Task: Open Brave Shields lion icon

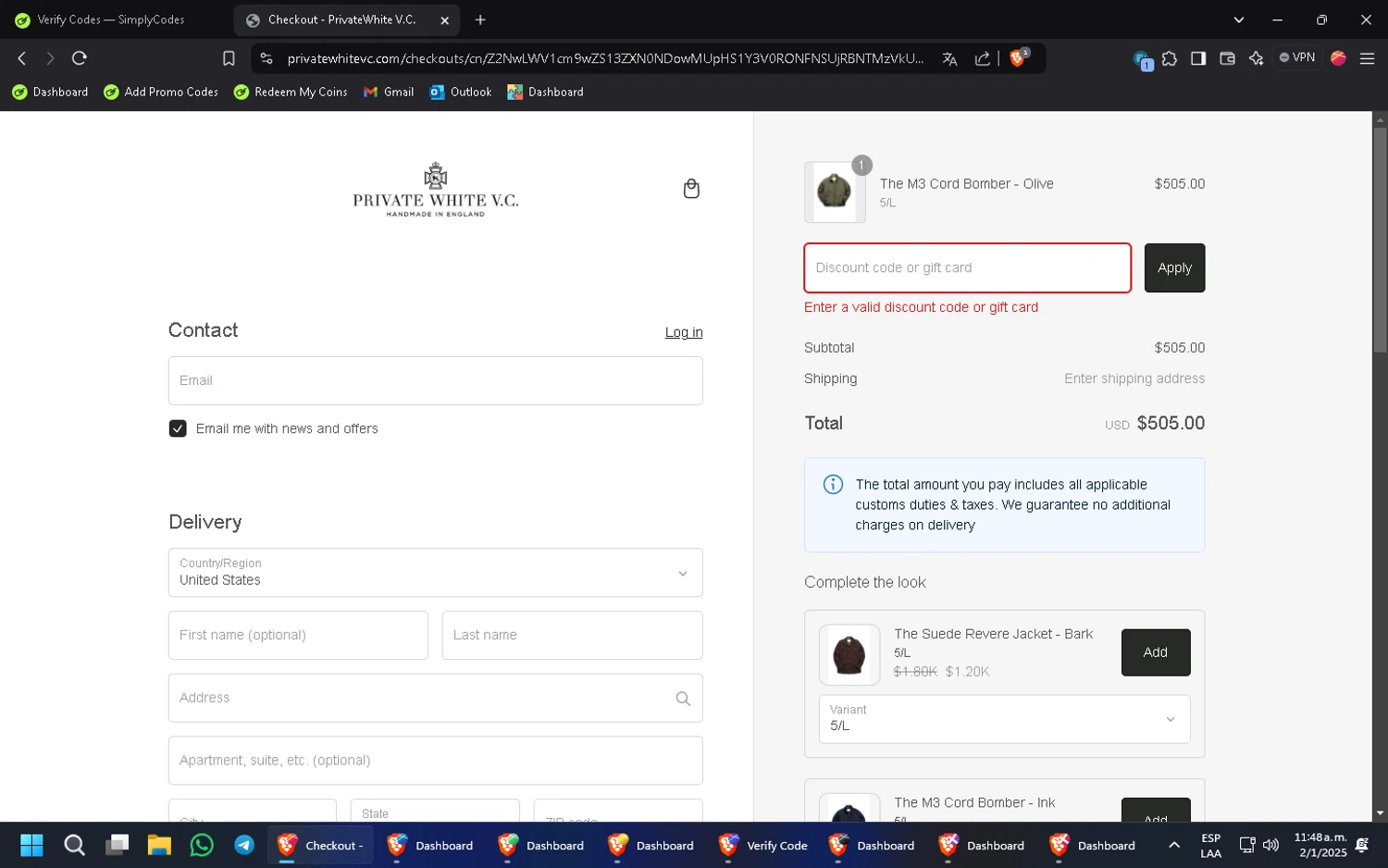Action: (x=1019, y=57)
